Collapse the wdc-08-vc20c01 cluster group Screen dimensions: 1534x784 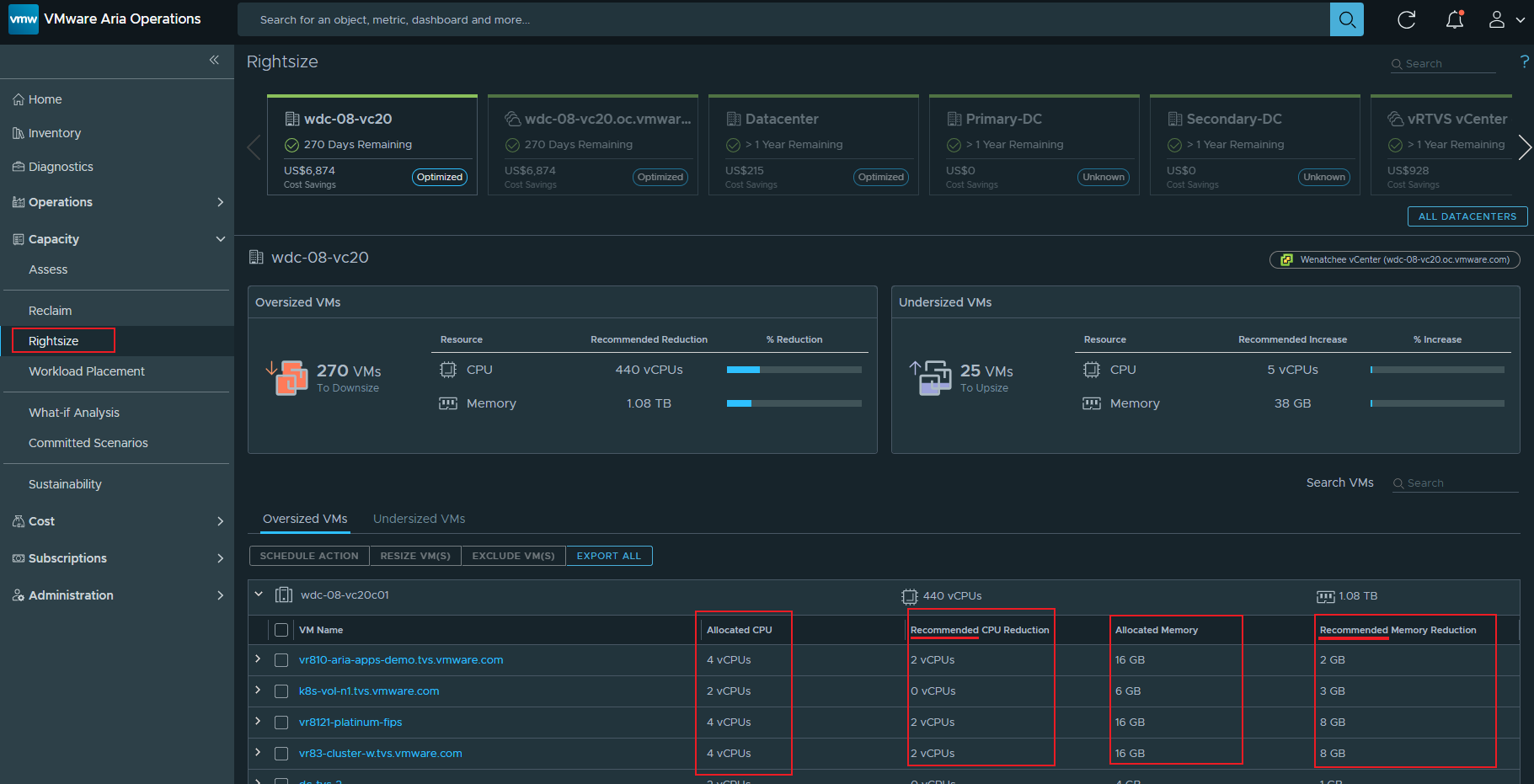point(259,594)
